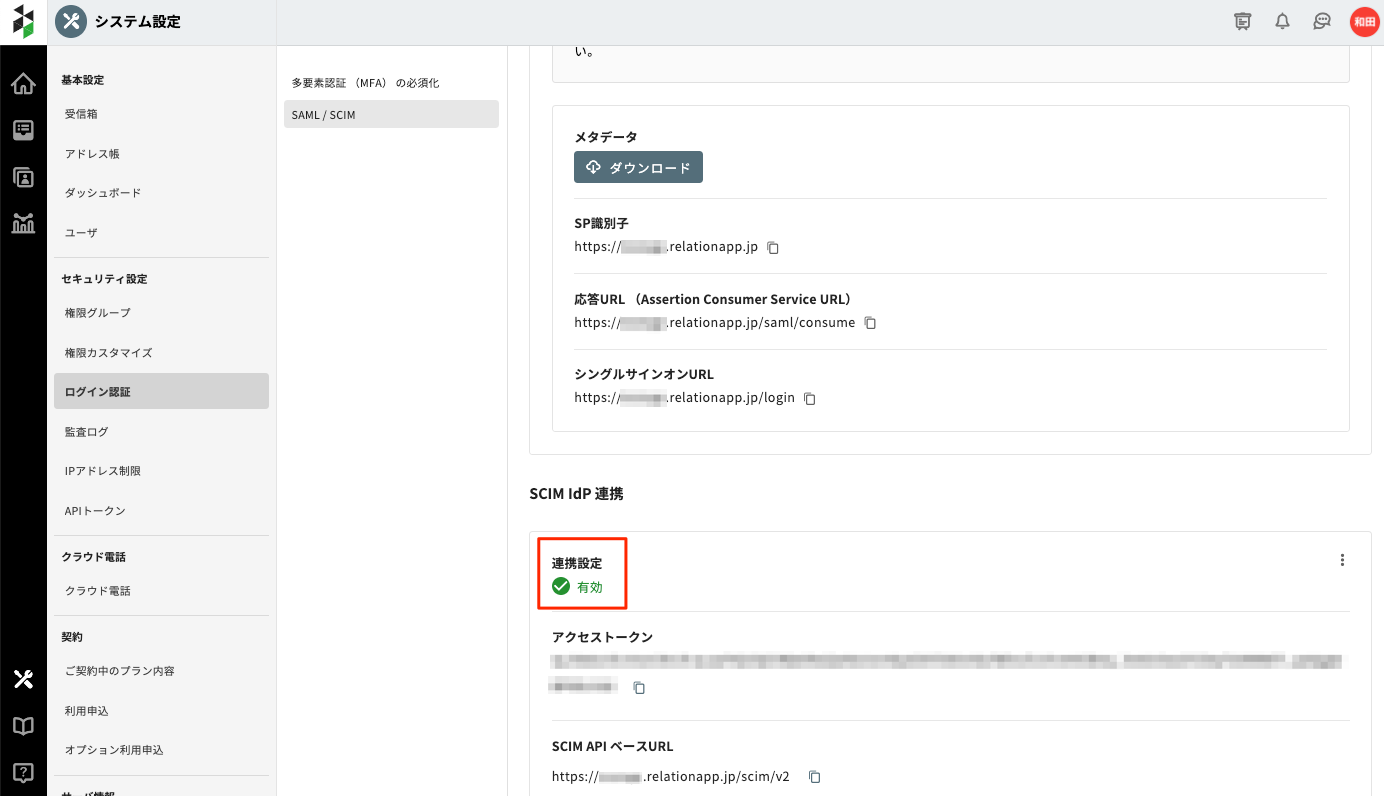Open 監査ログ in the settings menu

point(87,432)
